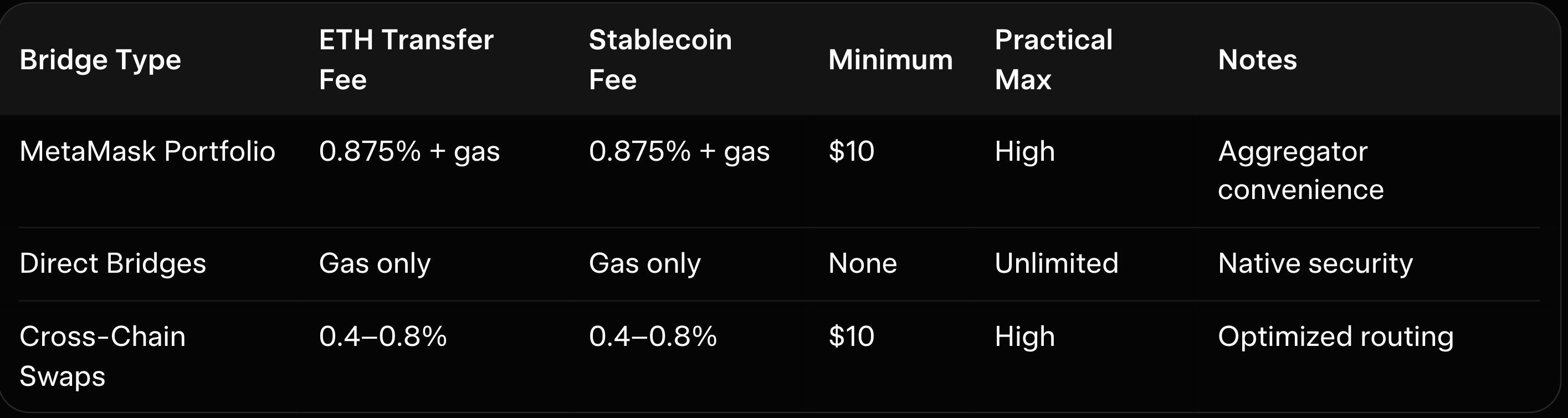Select the Aggregator convenience note
The image size is (1568, 418).
point(1300,170)
